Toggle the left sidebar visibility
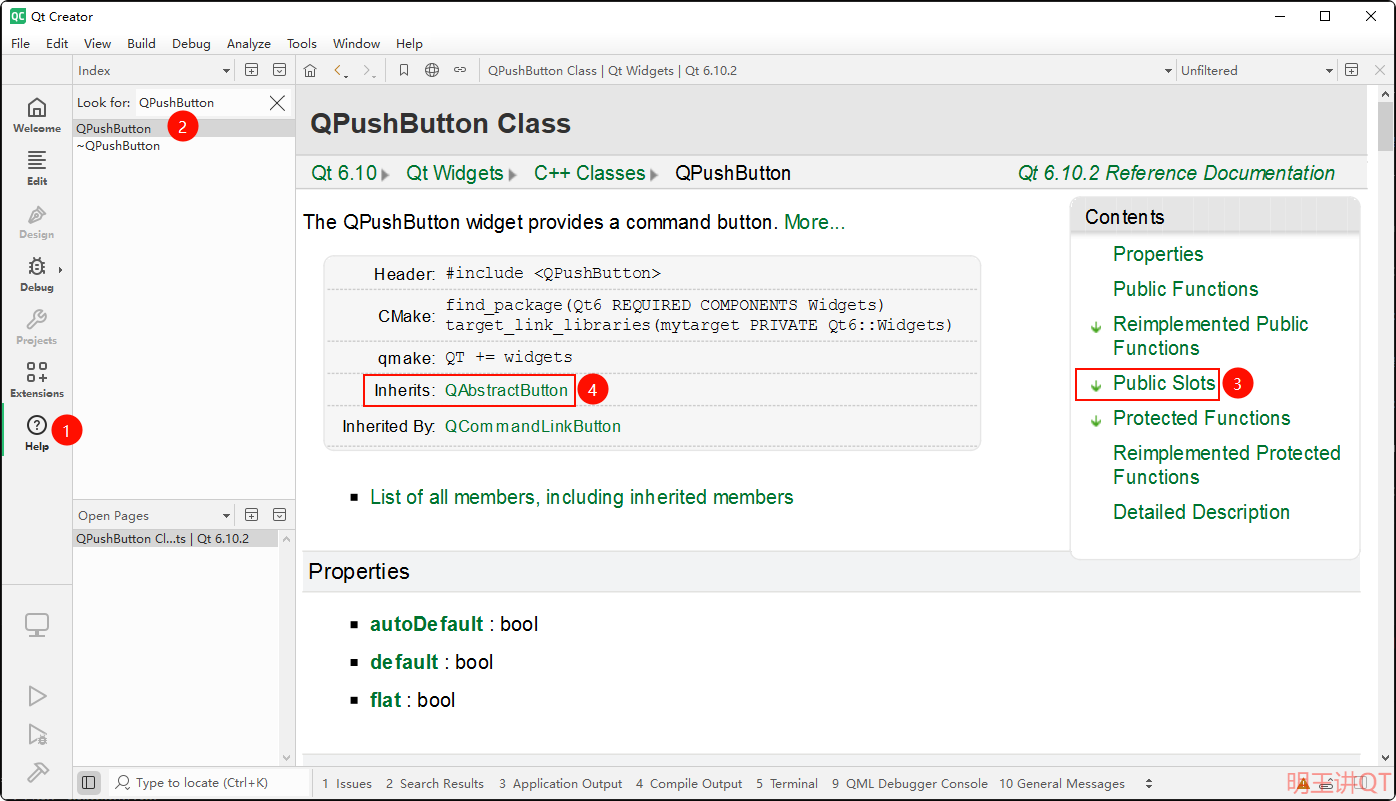Viewport: 1396px width, 801px height. [89, 782]
